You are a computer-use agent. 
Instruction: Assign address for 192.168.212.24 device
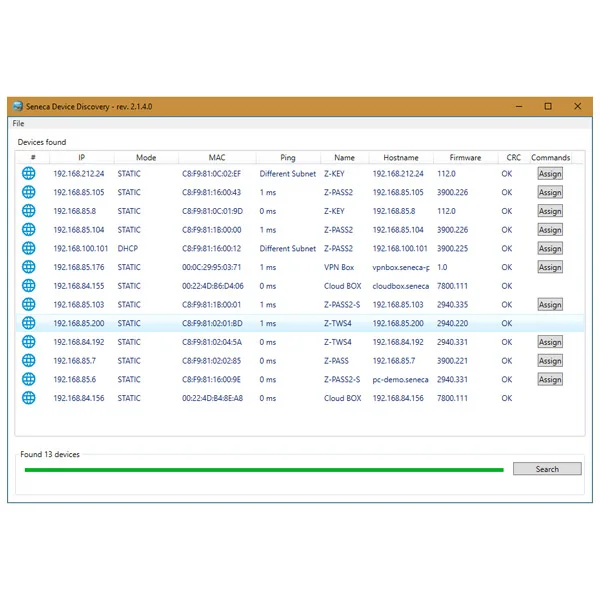point(550,174)
